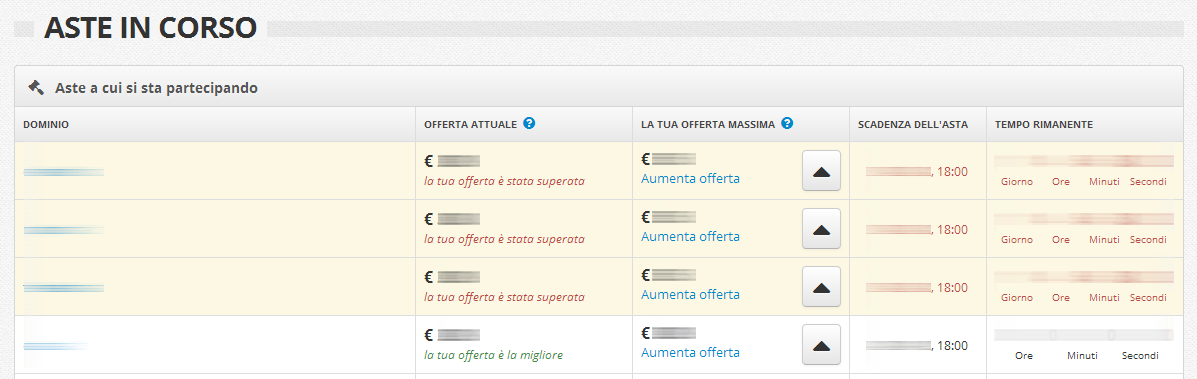Click 'la tua offerta è stata superata' in first row
The width and height of the screenshot is (1197, 379).
coord(505,181)
